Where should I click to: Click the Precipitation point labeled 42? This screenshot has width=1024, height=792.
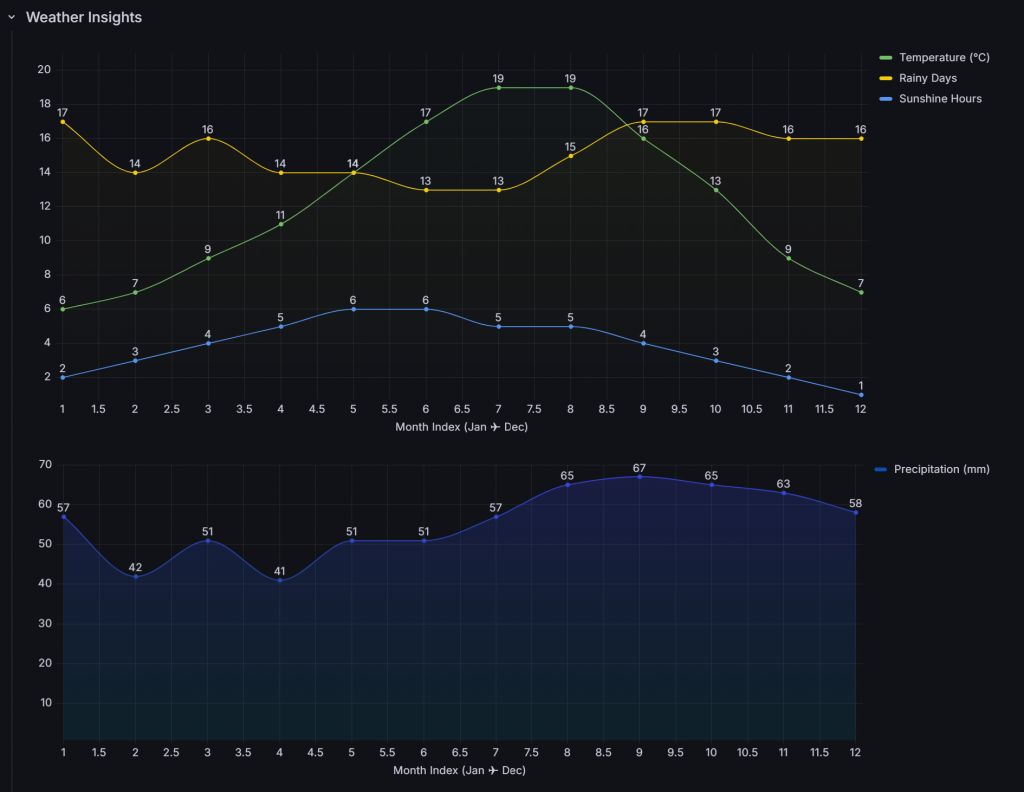coord(135,576)
